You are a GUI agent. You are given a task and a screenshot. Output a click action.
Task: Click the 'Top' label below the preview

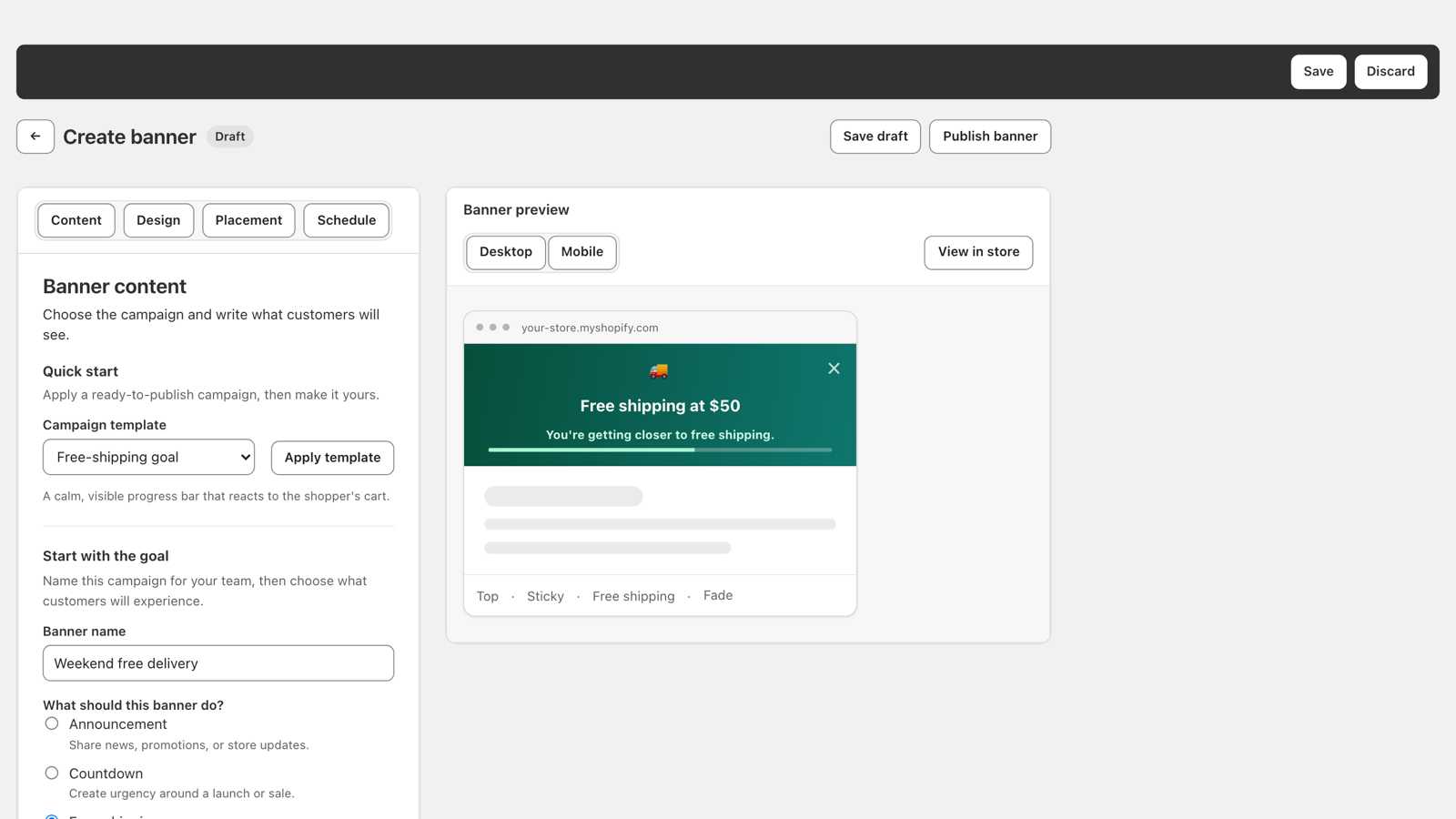pyautogui.click(x=488, y=596)
